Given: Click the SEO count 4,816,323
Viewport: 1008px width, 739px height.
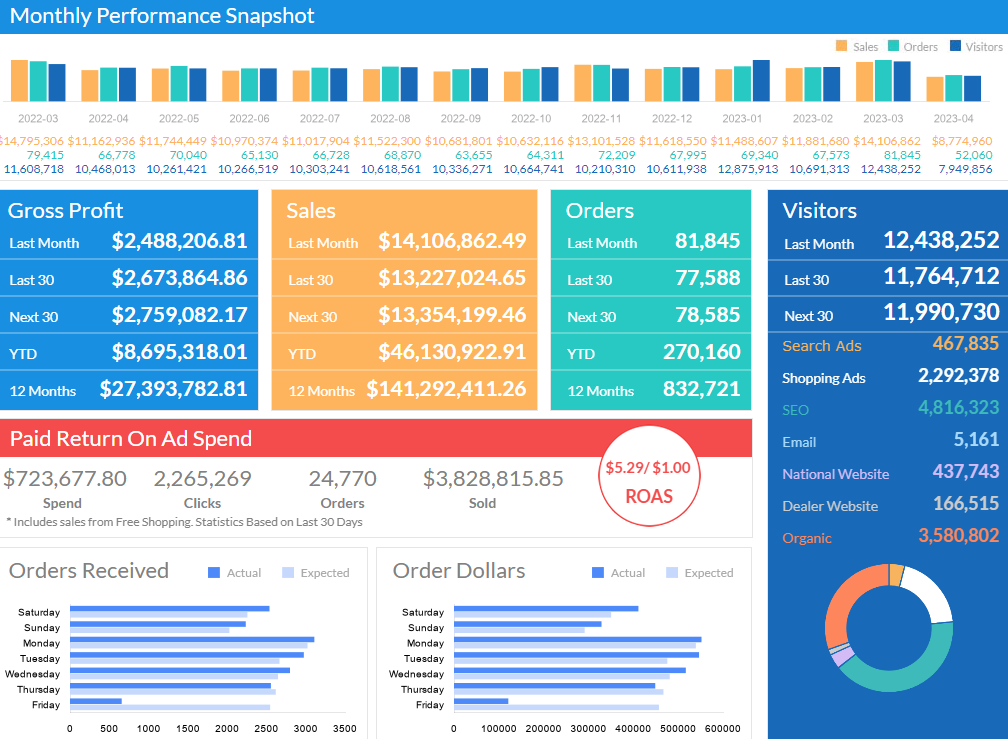Looking at the screenshot, I should coord(958,407).
